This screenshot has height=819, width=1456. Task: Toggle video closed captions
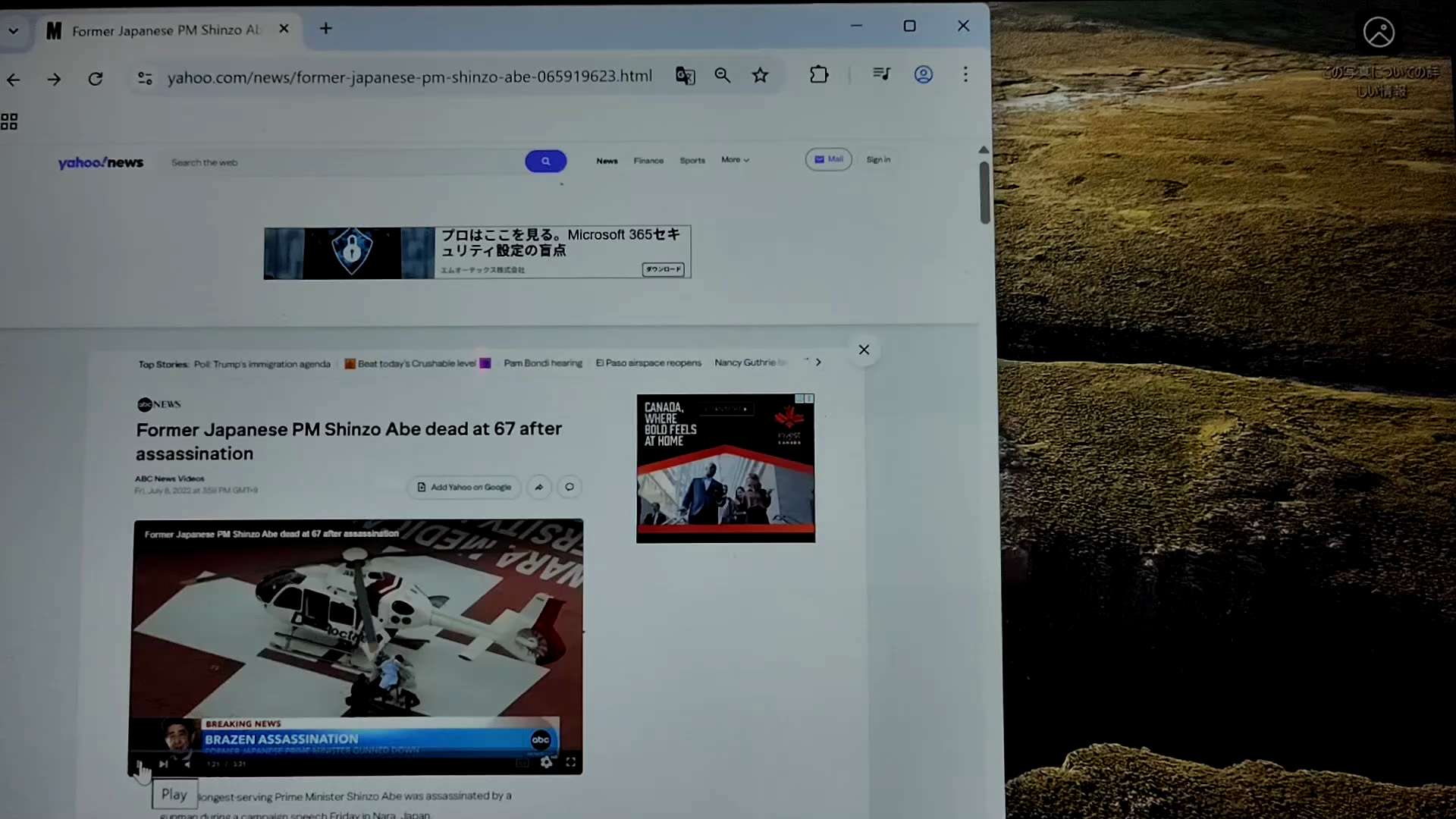[x=522, y=763]
